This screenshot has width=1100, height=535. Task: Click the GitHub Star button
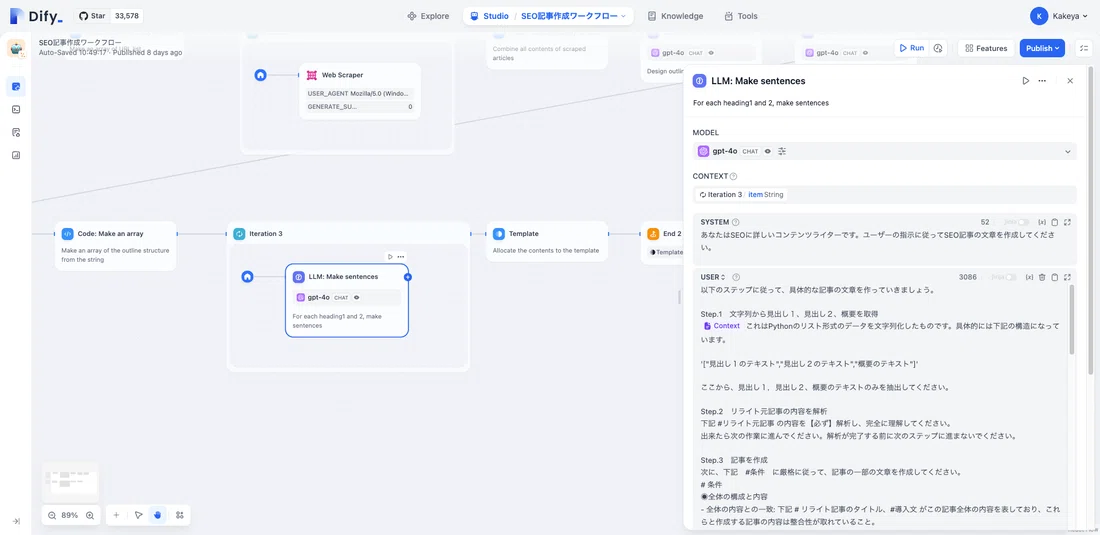pyautogui.click(x=93, y=15)
